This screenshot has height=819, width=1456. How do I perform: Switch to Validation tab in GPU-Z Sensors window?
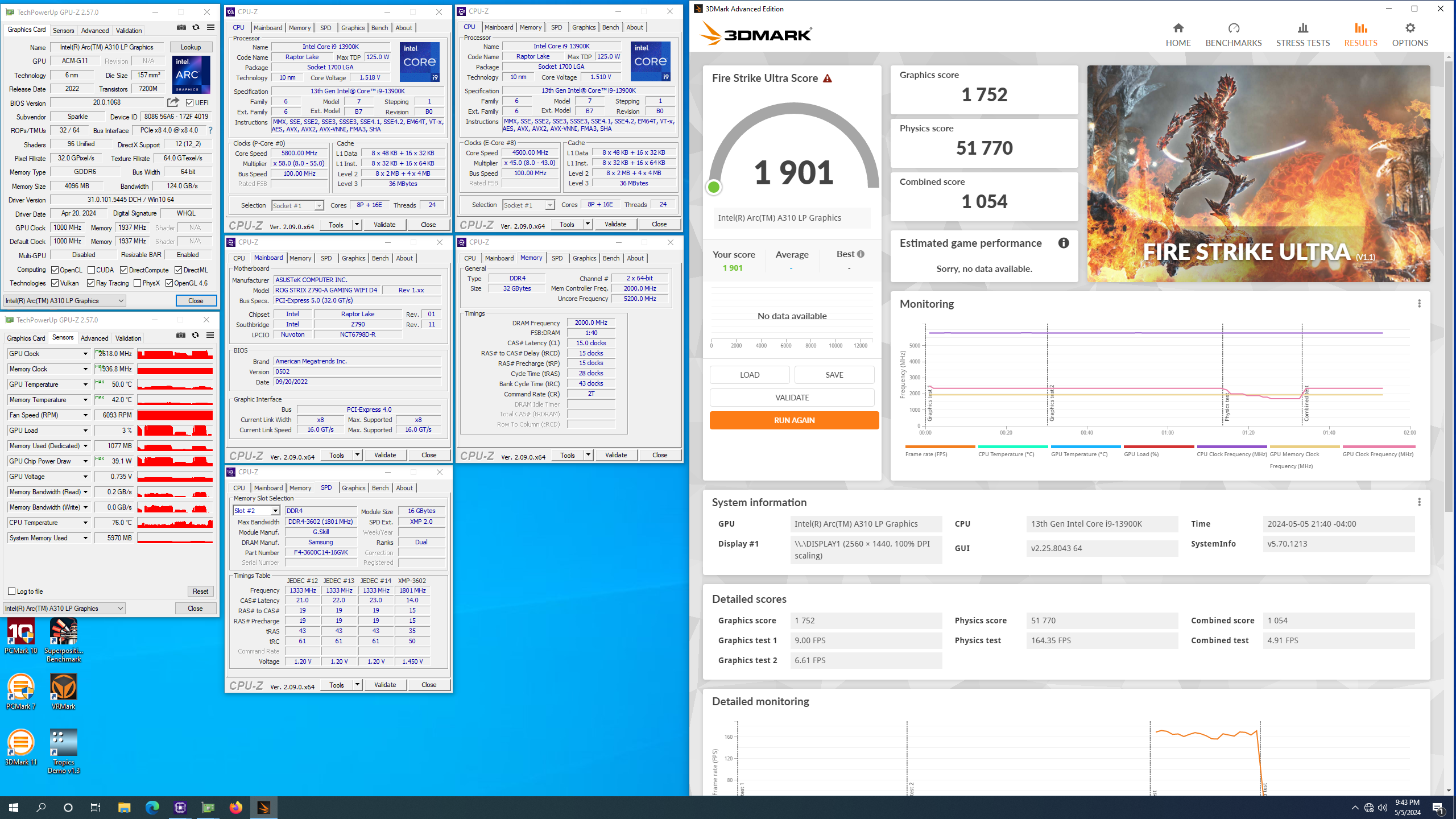point(128,338)
